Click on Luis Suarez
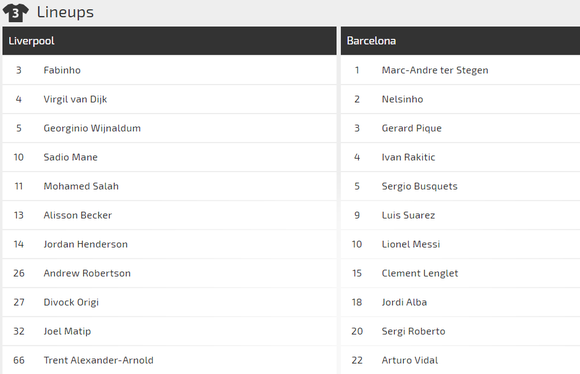 coord(408,215)
